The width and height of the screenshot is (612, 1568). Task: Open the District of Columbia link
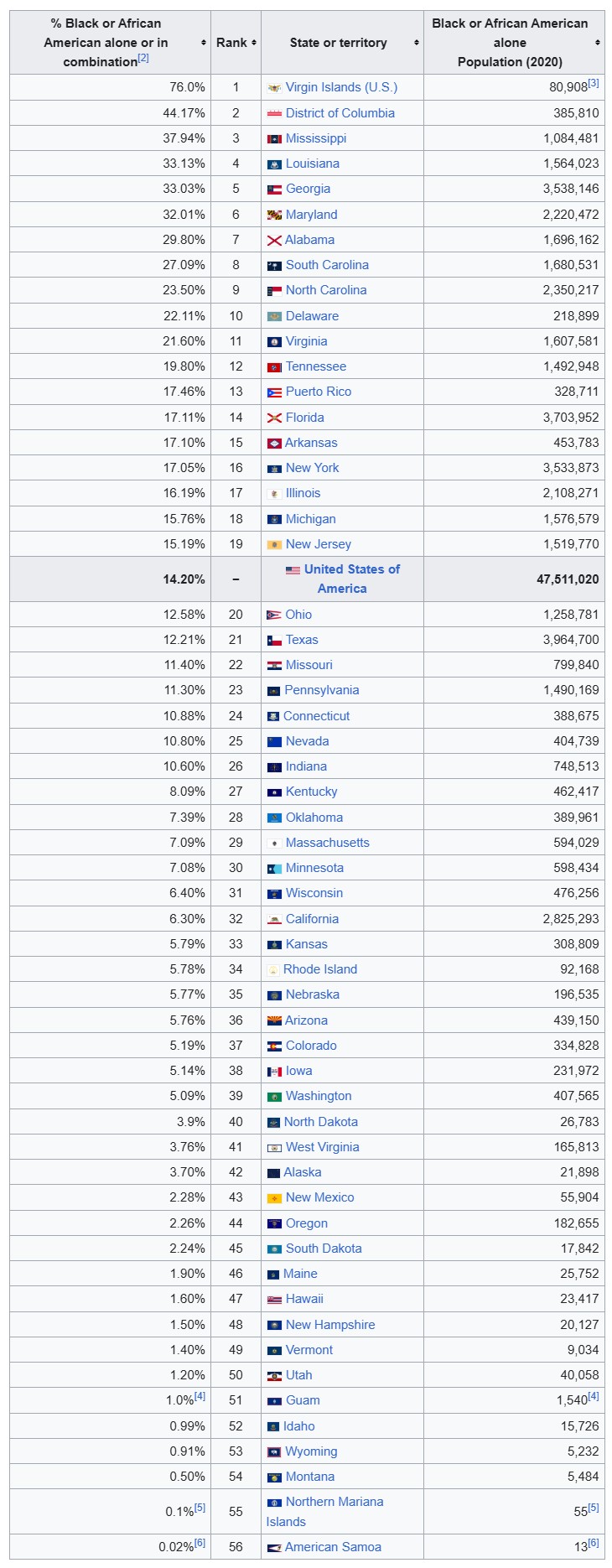click(340, 113)
